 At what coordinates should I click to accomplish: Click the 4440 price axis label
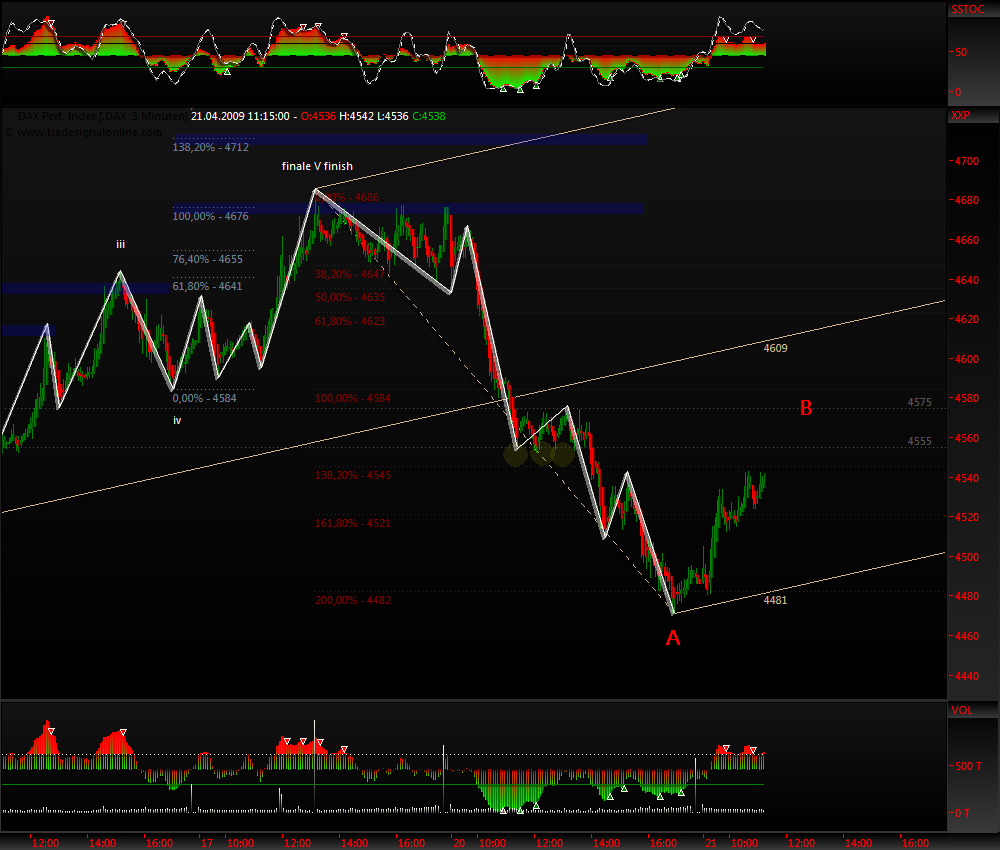click(x=966, y=676)
